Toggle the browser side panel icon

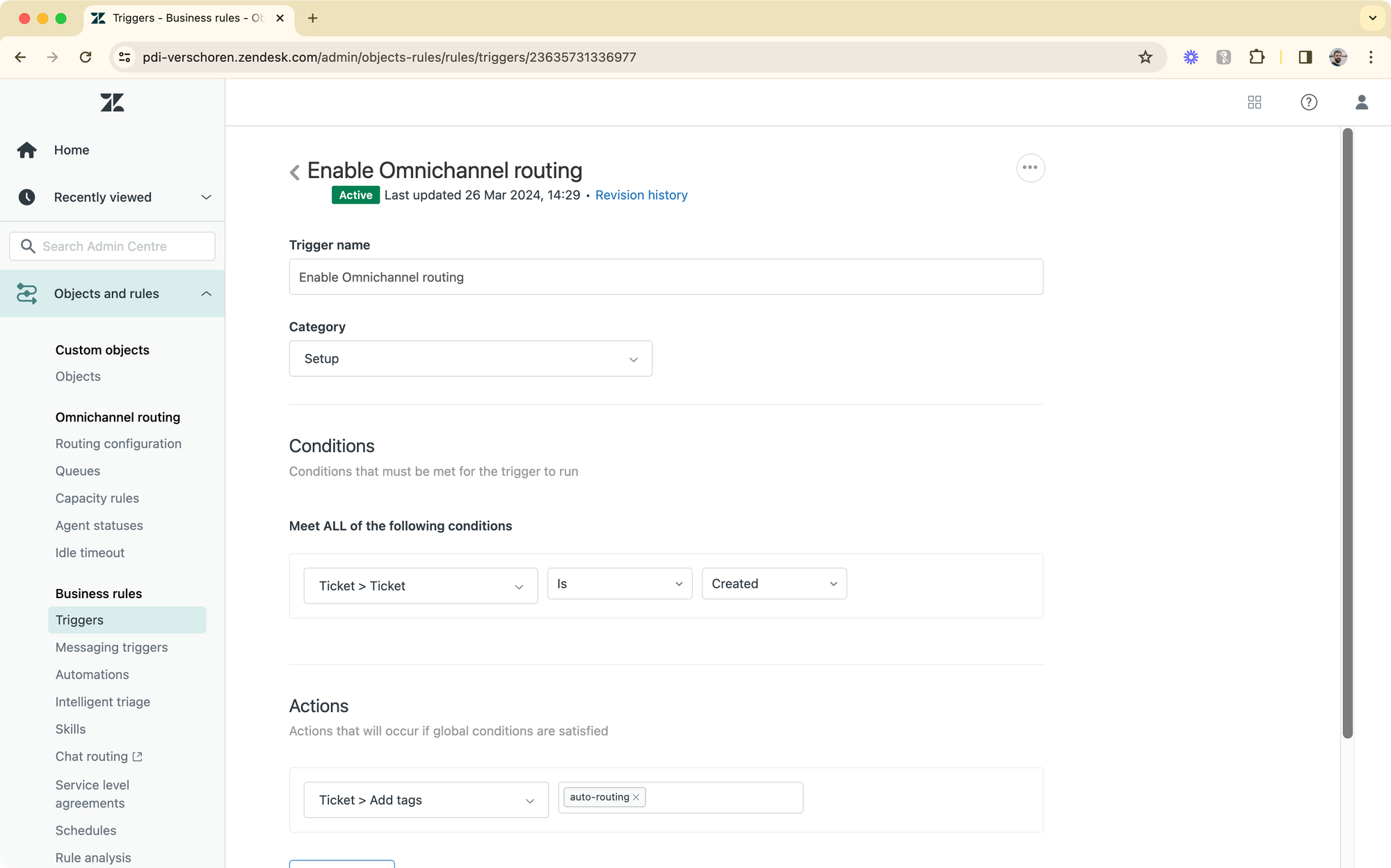pyautogui.click(x=1305, y=57)
